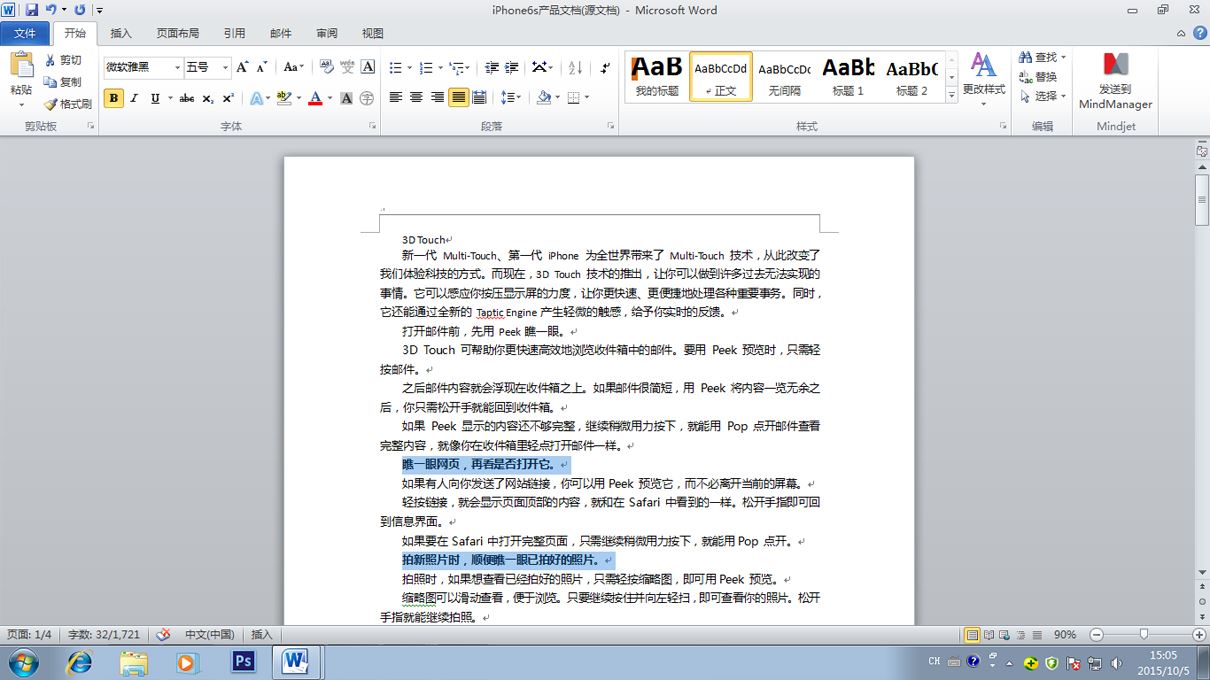Switch to the Page Layout (页面布局) tab
Viewport: 1210px width, 680px height.
click(177, 33)
